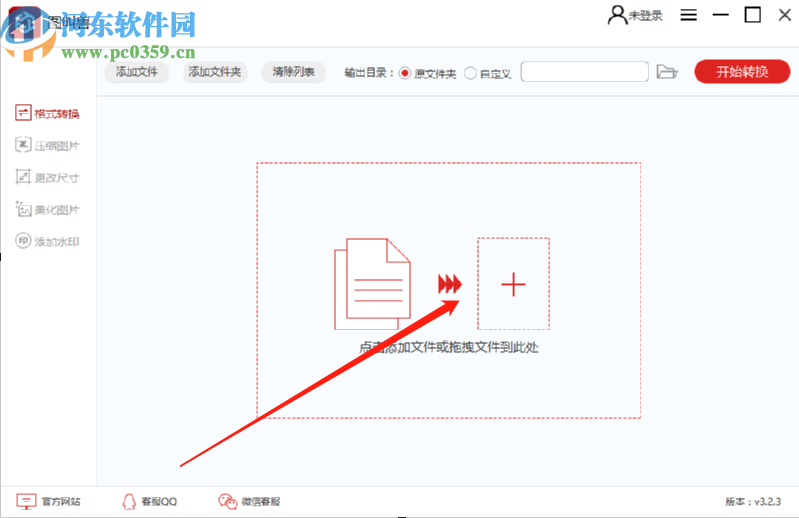Open the browse folder icon
799x518 pixels.
667,72
